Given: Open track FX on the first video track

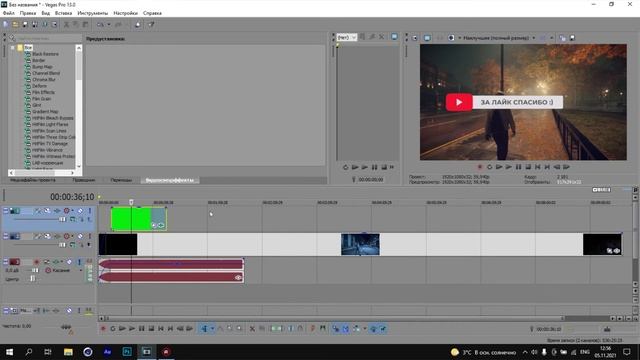Looking at the screenshot, I should click(x=57, y=211).
